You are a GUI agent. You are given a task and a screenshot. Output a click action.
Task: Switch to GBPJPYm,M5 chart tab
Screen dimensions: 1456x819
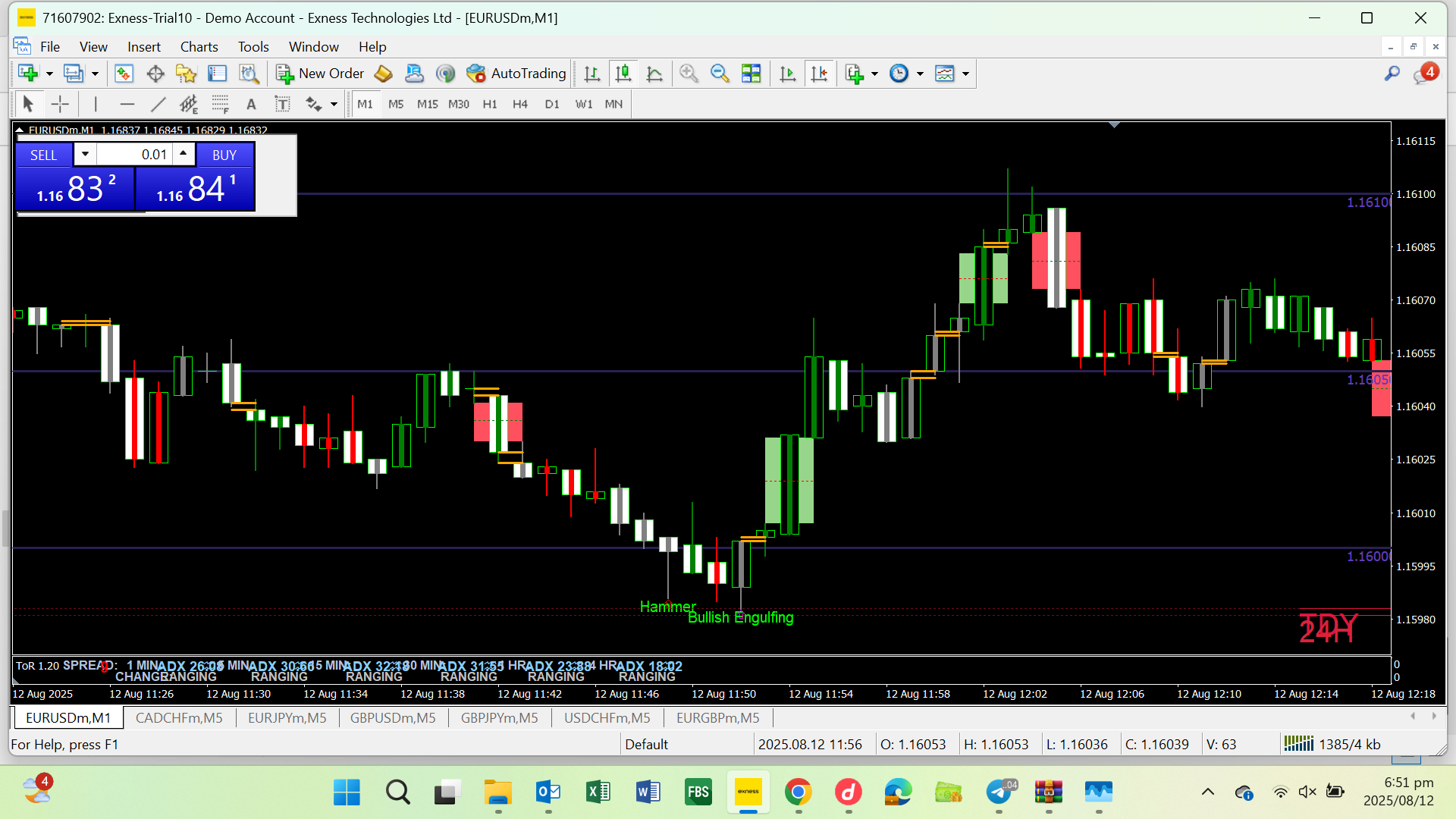[499, 717]
